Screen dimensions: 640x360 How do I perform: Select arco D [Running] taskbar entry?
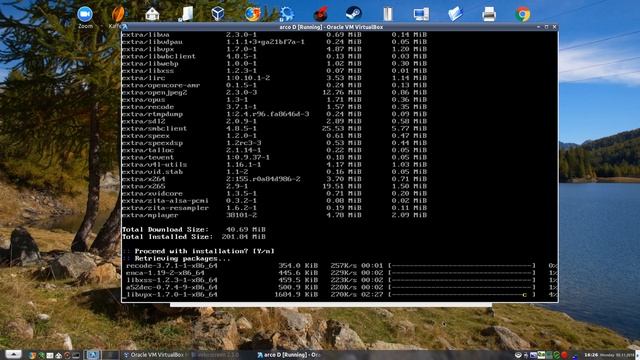288,355
